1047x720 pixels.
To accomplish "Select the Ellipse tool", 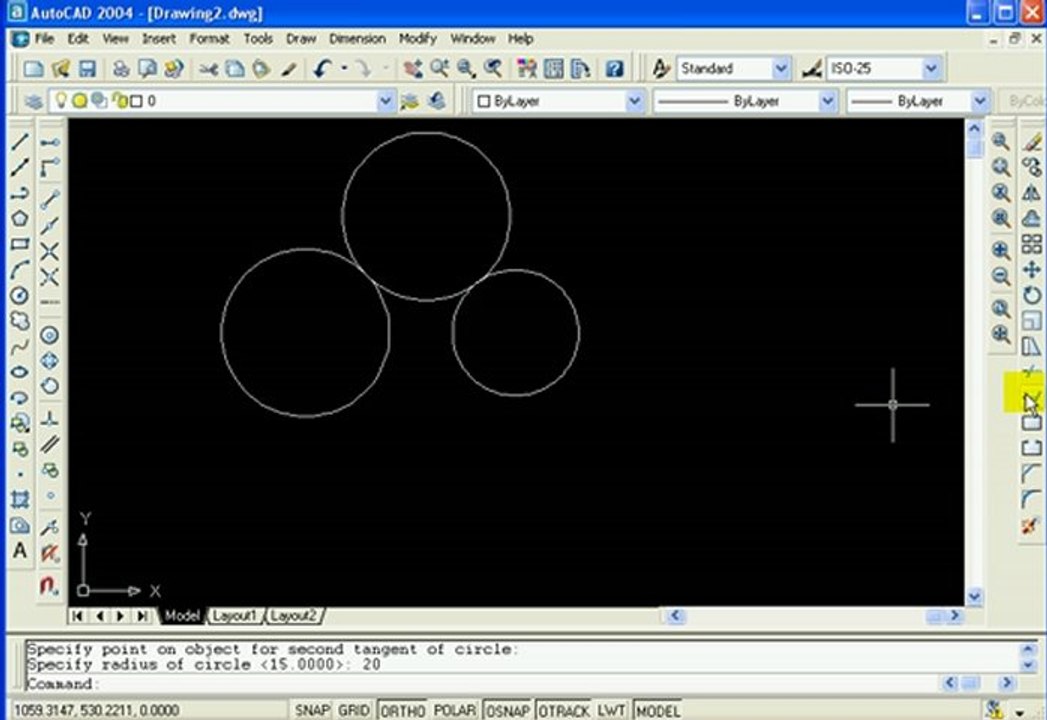I will (19, 372).
